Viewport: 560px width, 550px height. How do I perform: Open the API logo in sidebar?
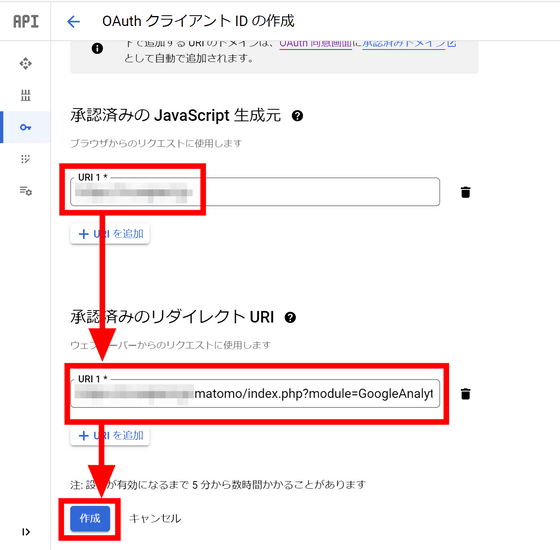[x=26, y=21]
